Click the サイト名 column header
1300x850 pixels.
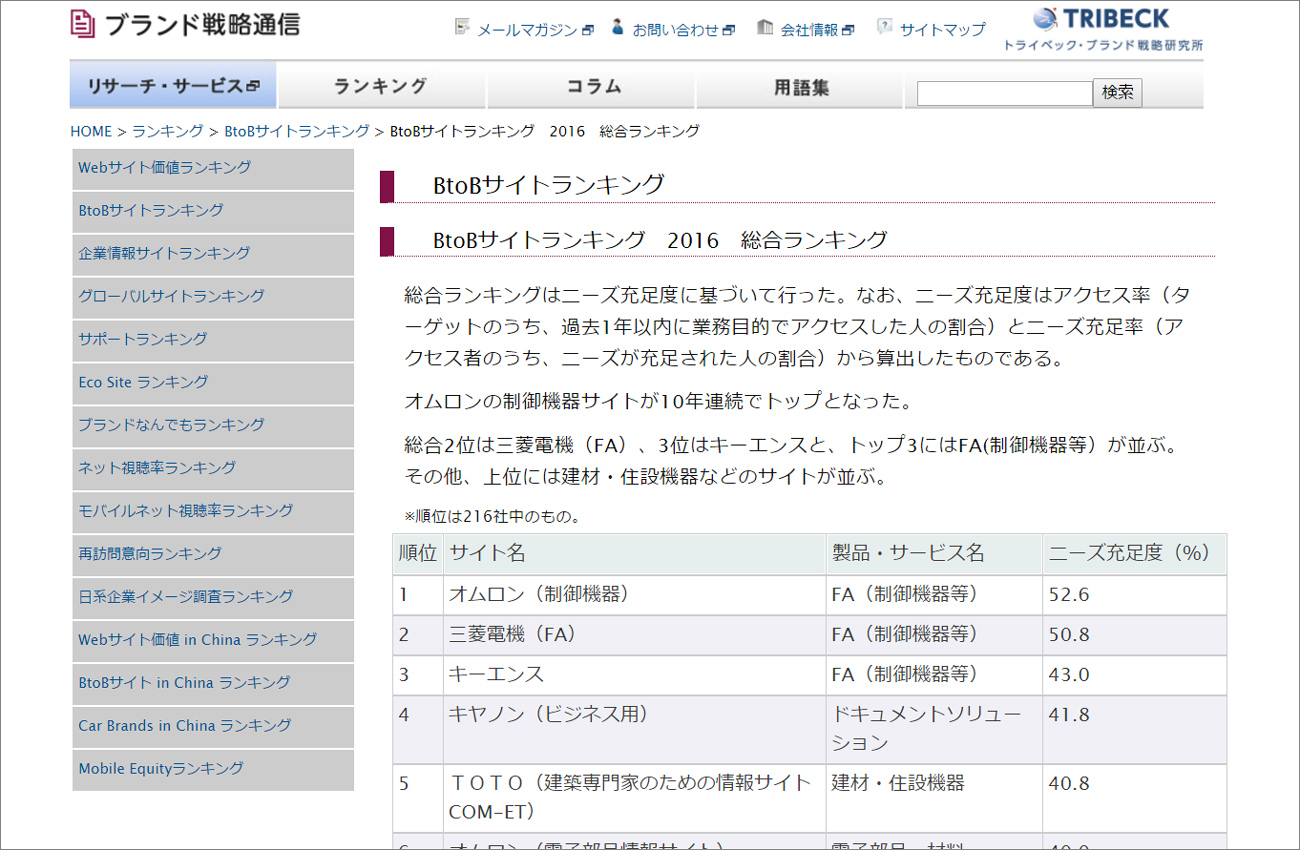pos(635,554)
